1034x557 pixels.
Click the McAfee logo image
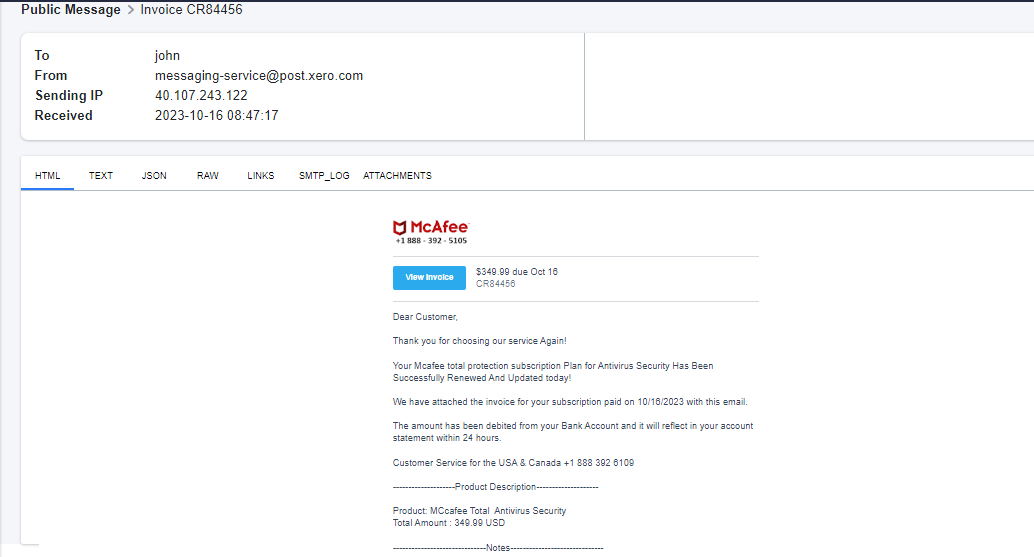click(x=431, y=227)
